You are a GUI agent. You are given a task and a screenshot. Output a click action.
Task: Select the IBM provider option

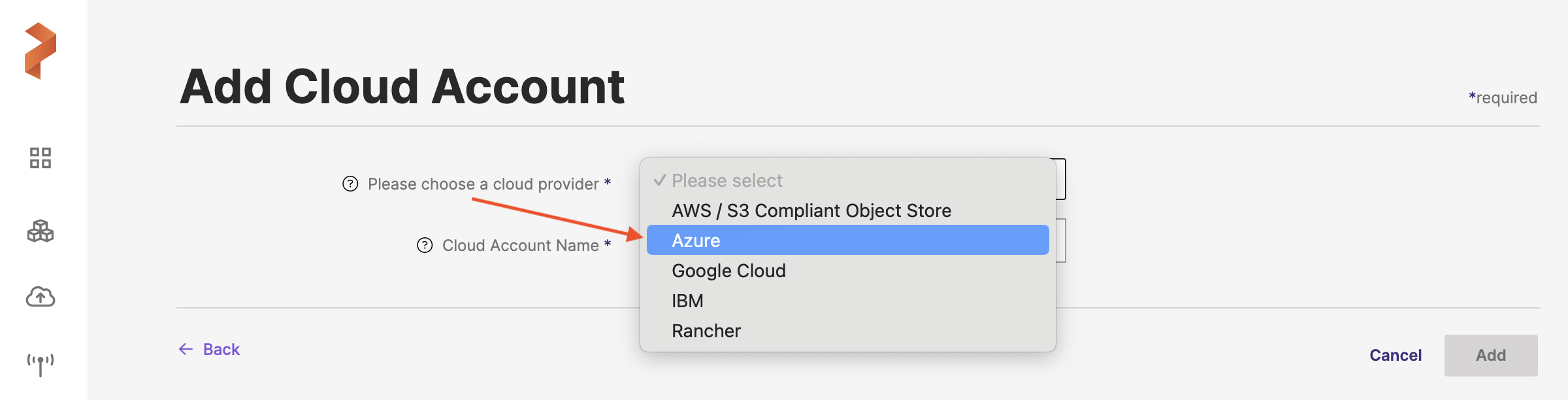[x=687, y=301]
